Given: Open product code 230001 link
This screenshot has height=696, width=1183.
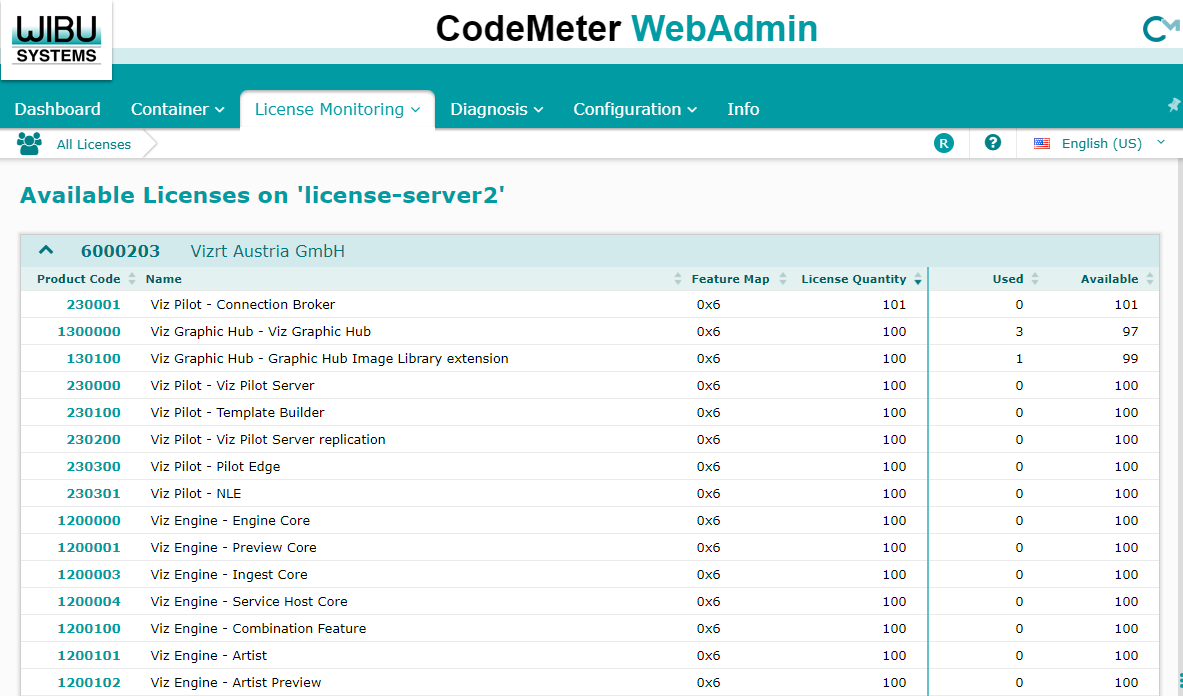Looking at the screenshot, I should tap(93, 305).
